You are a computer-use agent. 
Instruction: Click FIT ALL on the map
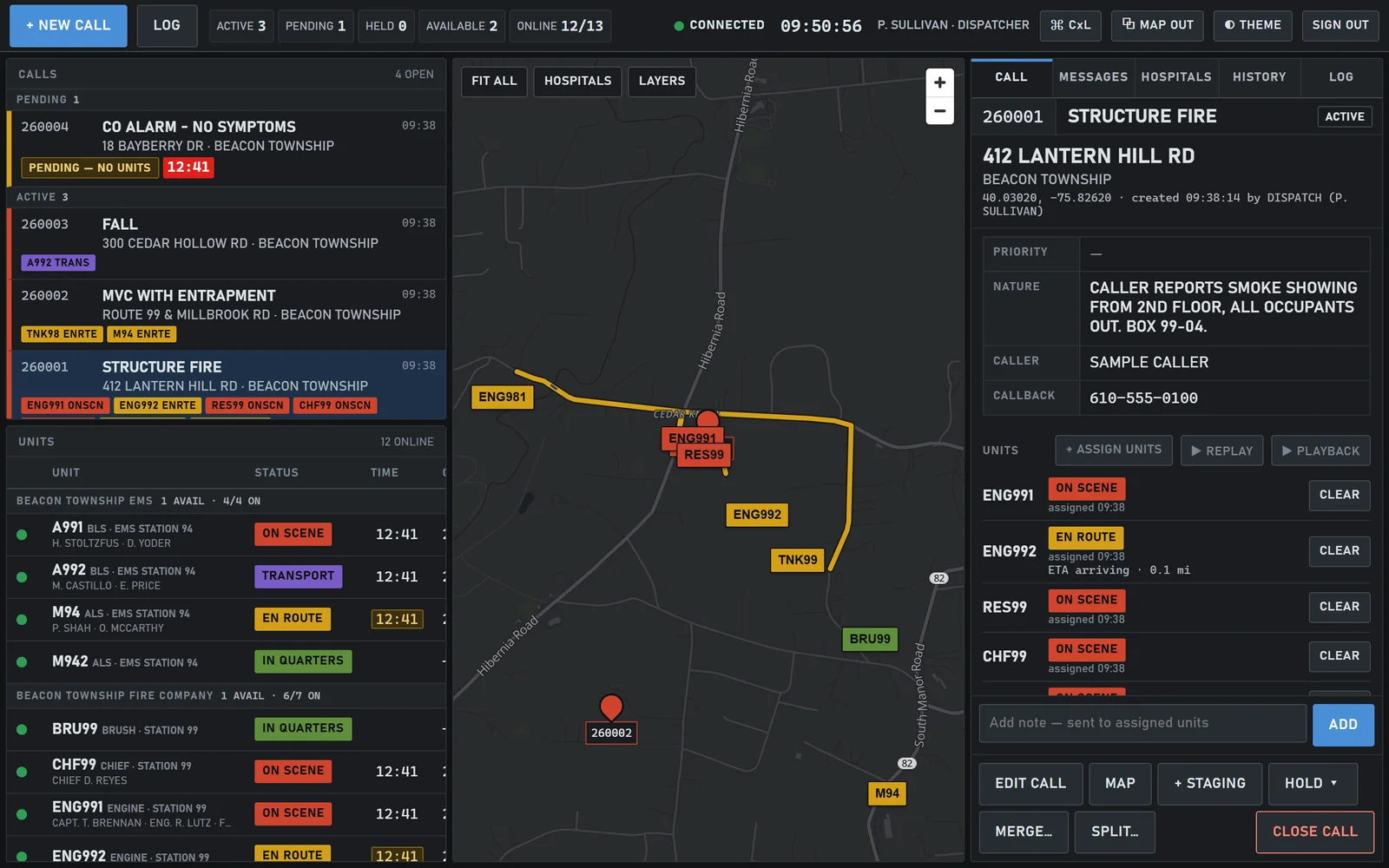494,81
